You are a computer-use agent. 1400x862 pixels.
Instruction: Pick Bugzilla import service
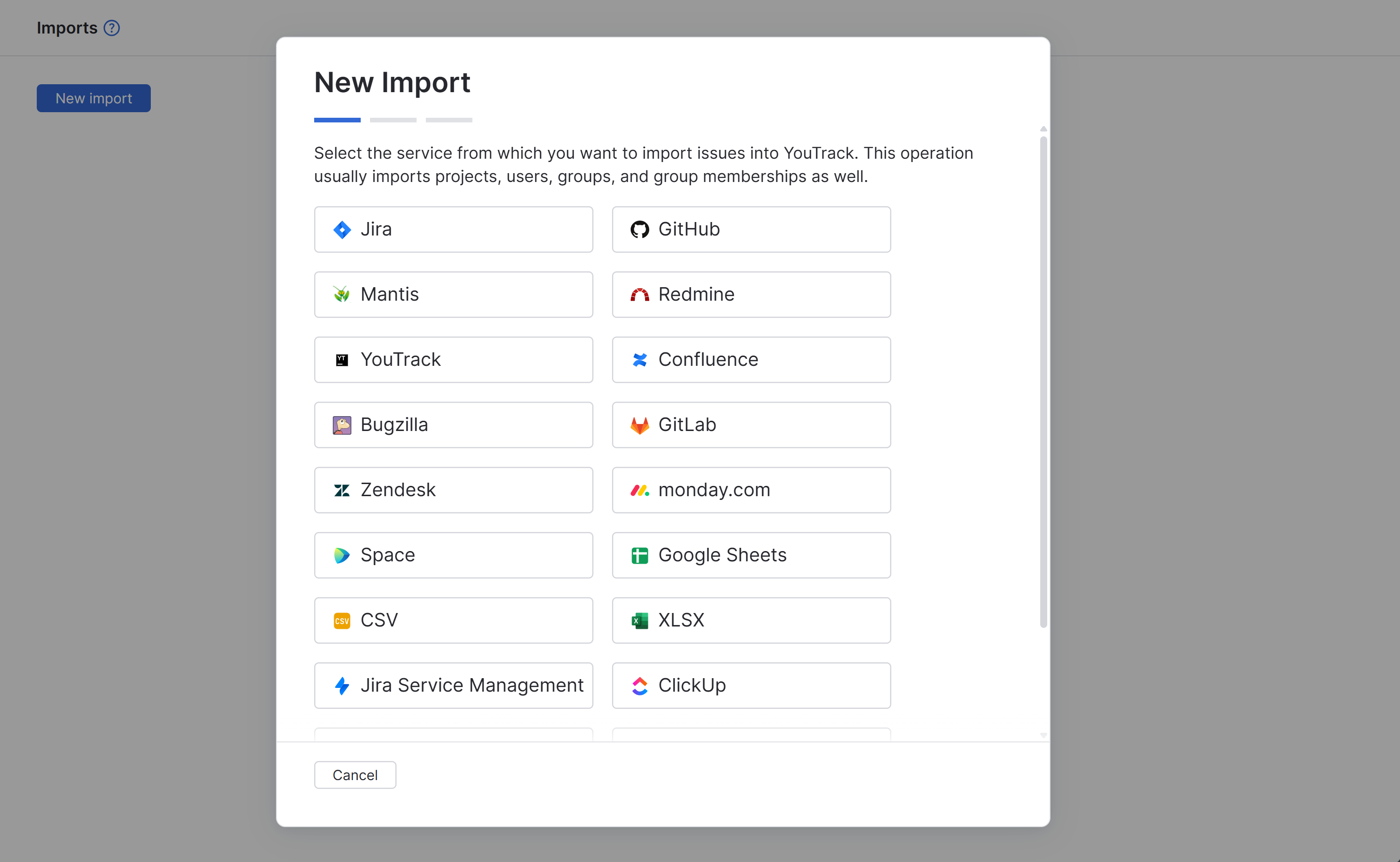tap(453, 425)
